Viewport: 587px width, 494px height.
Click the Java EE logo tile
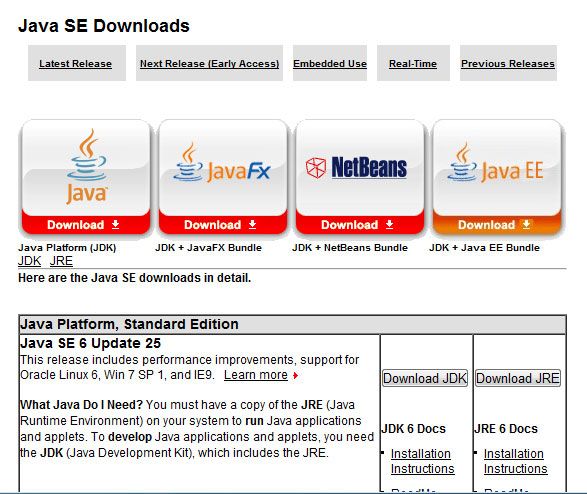pos(496,167)
